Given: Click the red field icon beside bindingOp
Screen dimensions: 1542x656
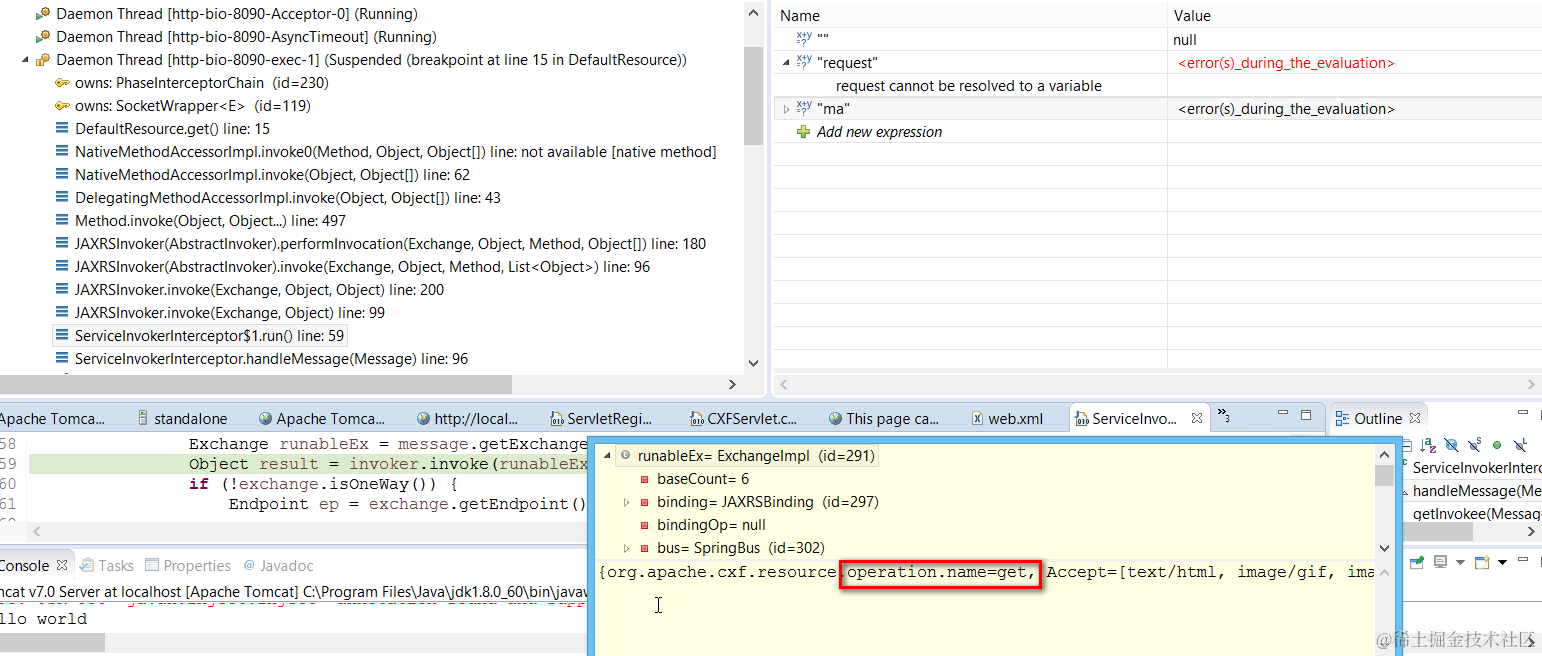Looking at the screenshot, I should click(x=645, y=525).
